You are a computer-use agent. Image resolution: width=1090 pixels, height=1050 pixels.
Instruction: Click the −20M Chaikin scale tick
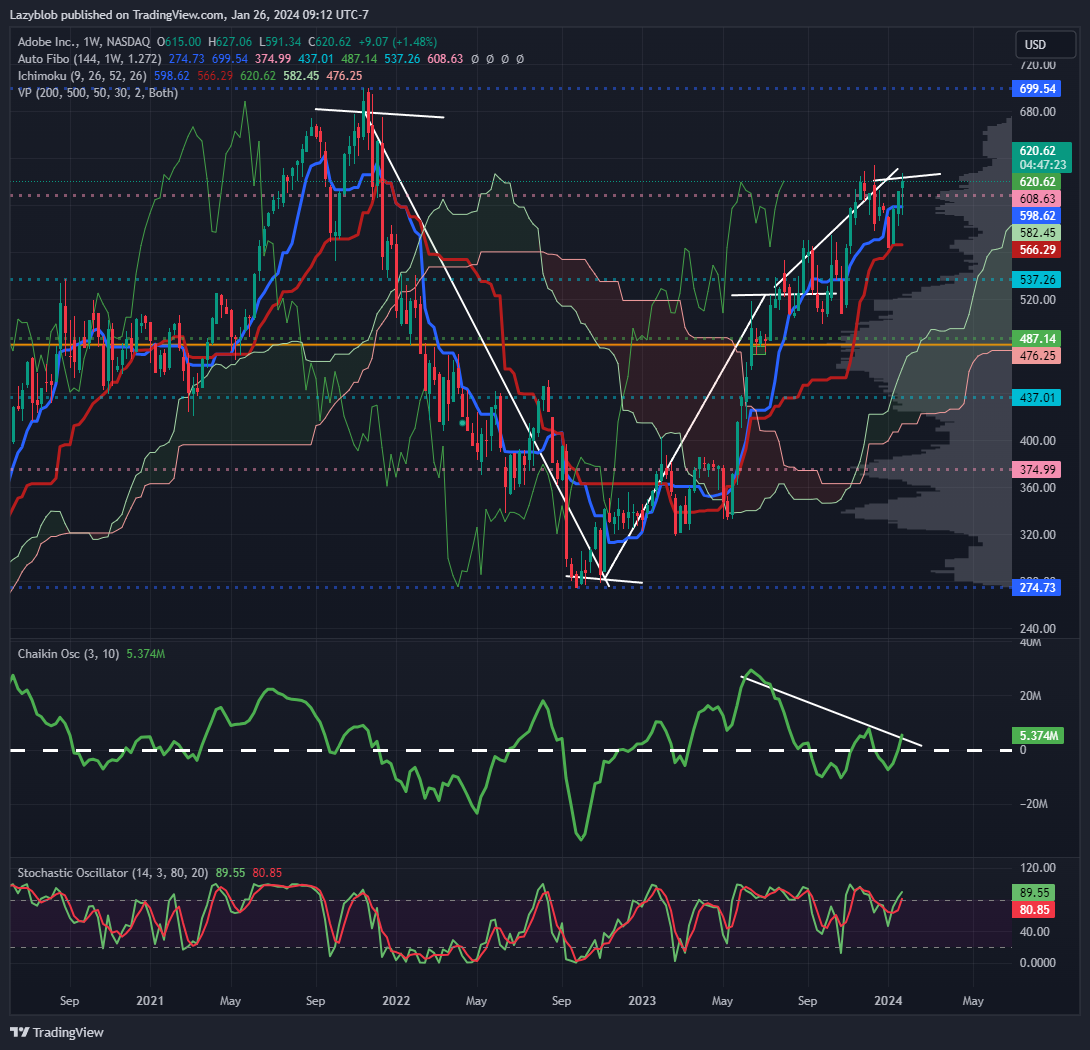(1033, 804)
